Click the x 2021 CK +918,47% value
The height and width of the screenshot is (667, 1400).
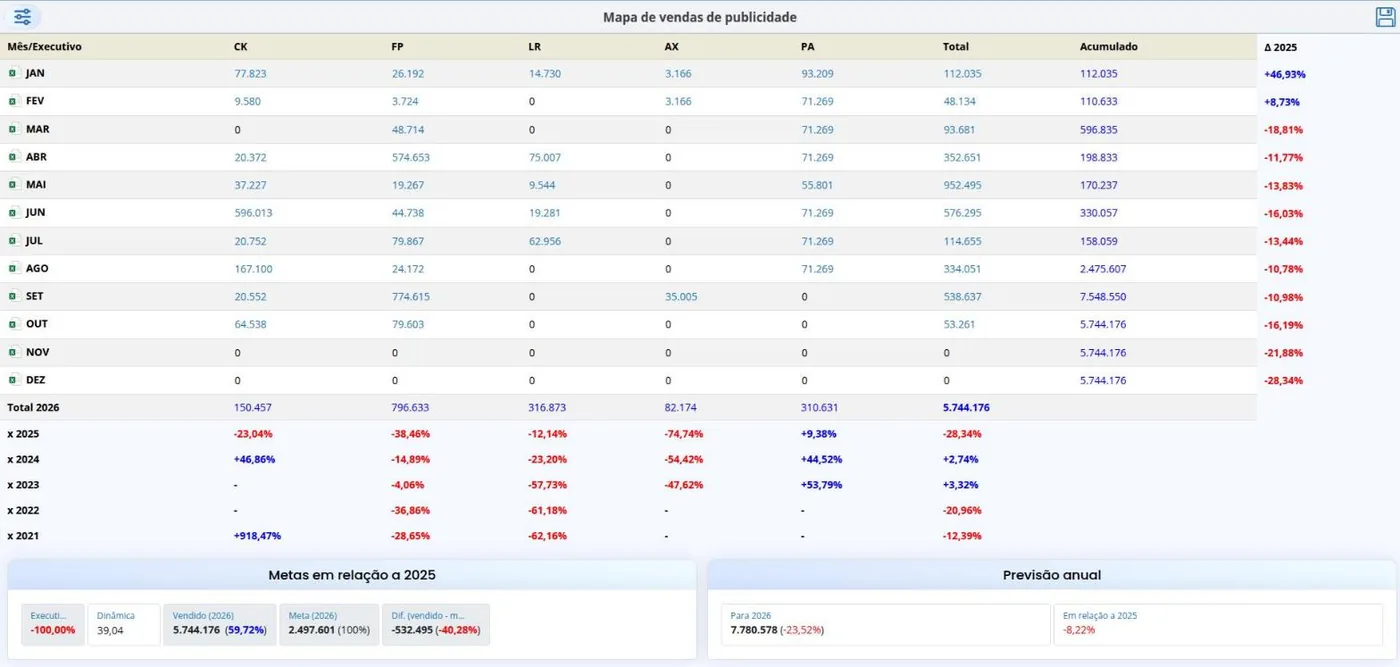pyautogui.click(x=257, y=536)
